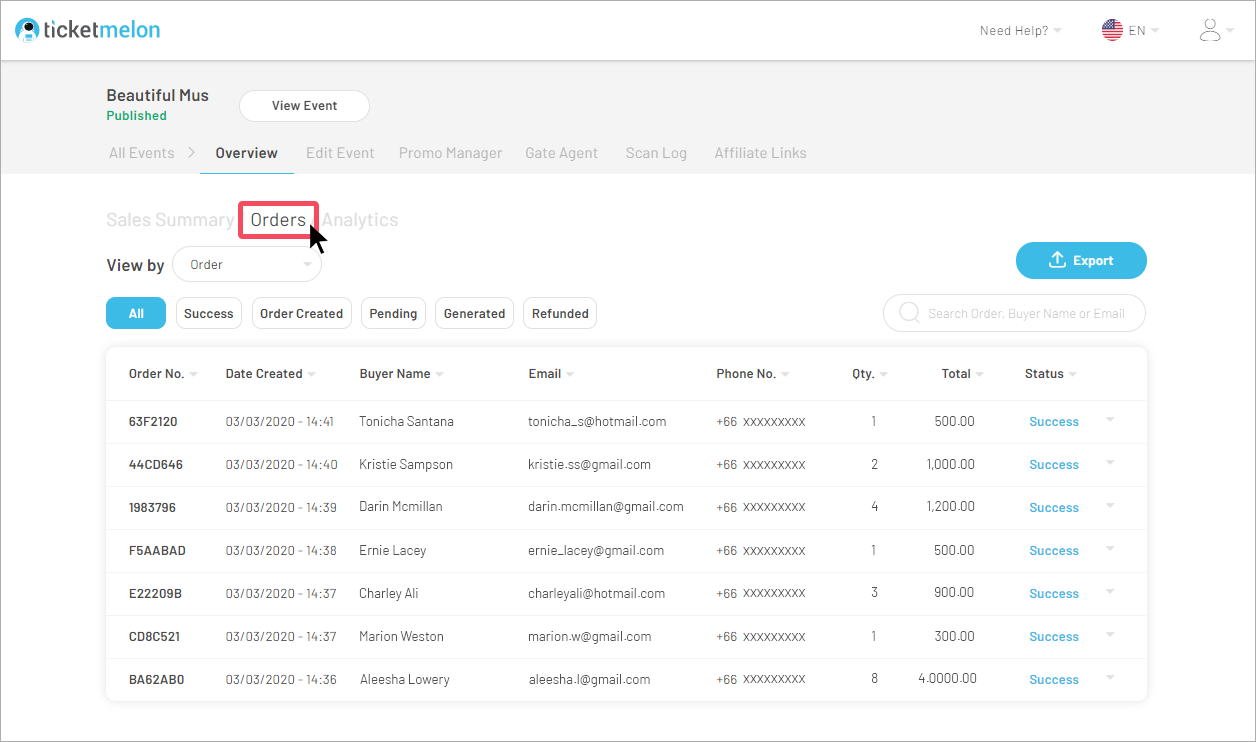Focus the Search Order, Buyer Name field
Screen dimensions: 1256x742
click(1014, 313)
